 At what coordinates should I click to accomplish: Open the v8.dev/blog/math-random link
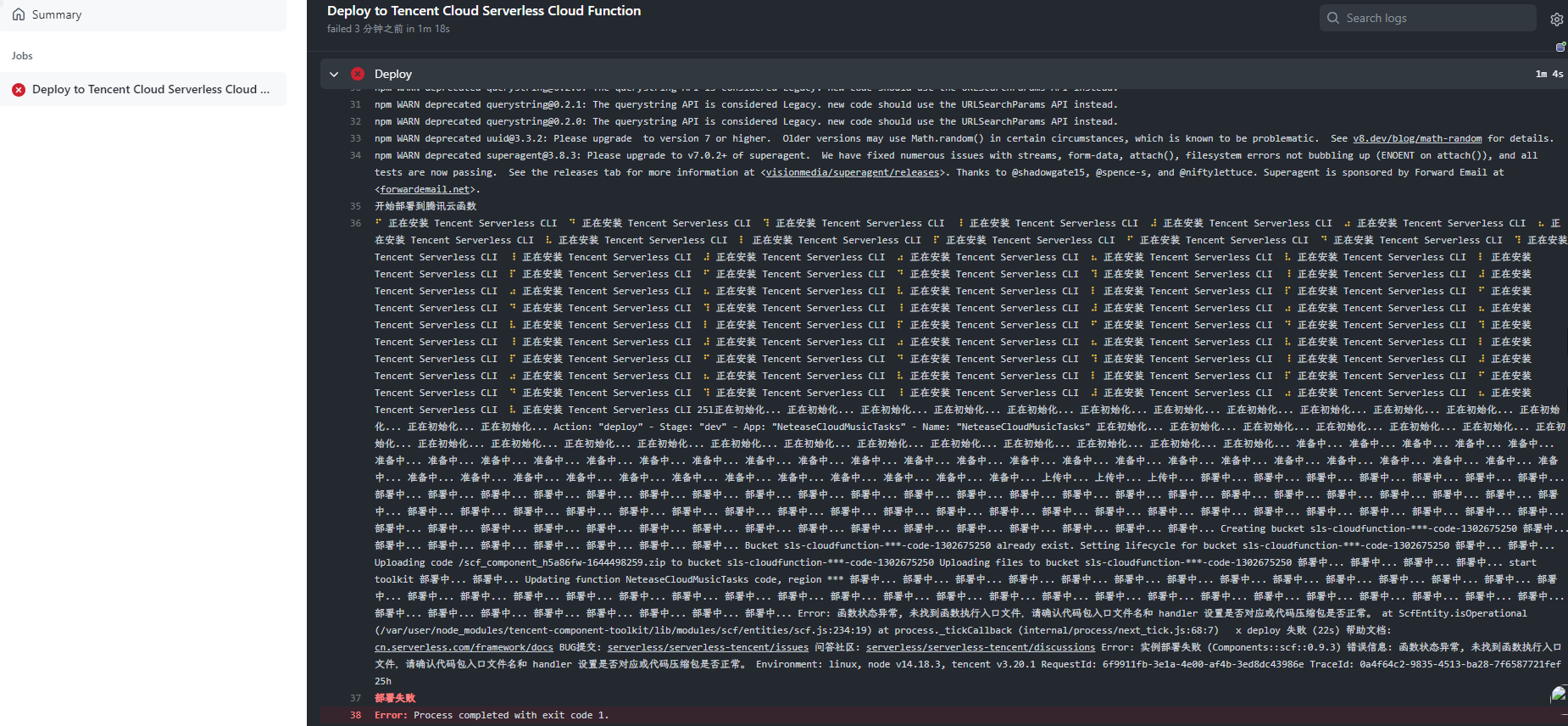pyautogui.click(x=1417, y=138)
